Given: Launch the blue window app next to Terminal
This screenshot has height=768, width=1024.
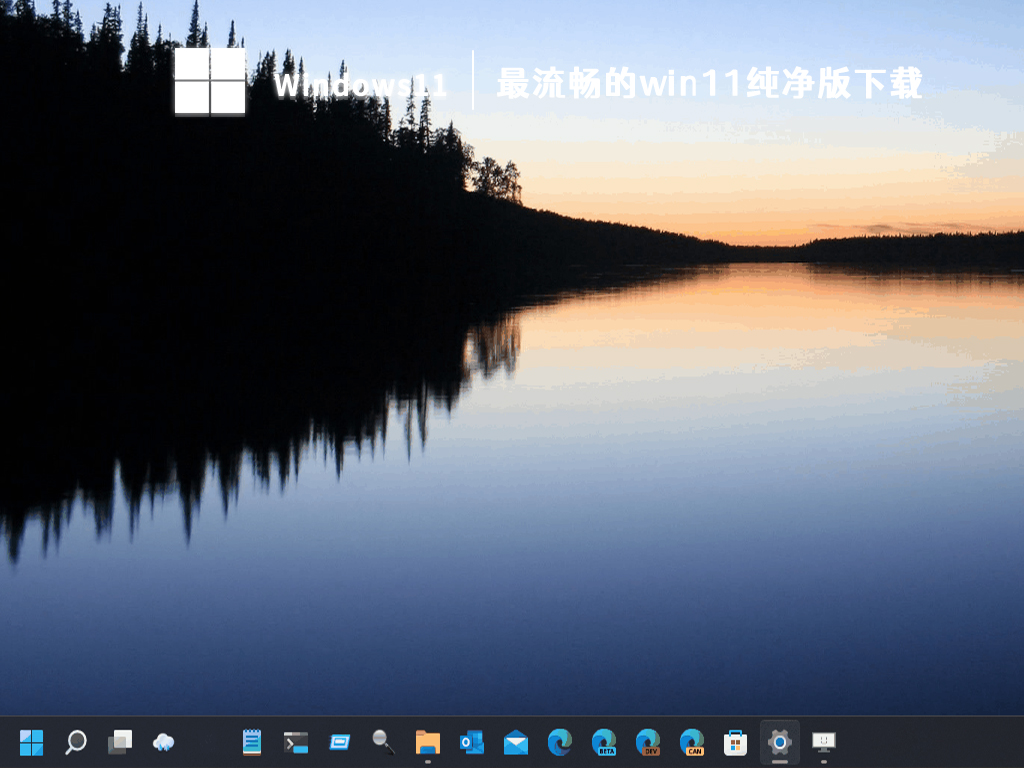Looking at the screenshot, I should [x=338, y=744].
